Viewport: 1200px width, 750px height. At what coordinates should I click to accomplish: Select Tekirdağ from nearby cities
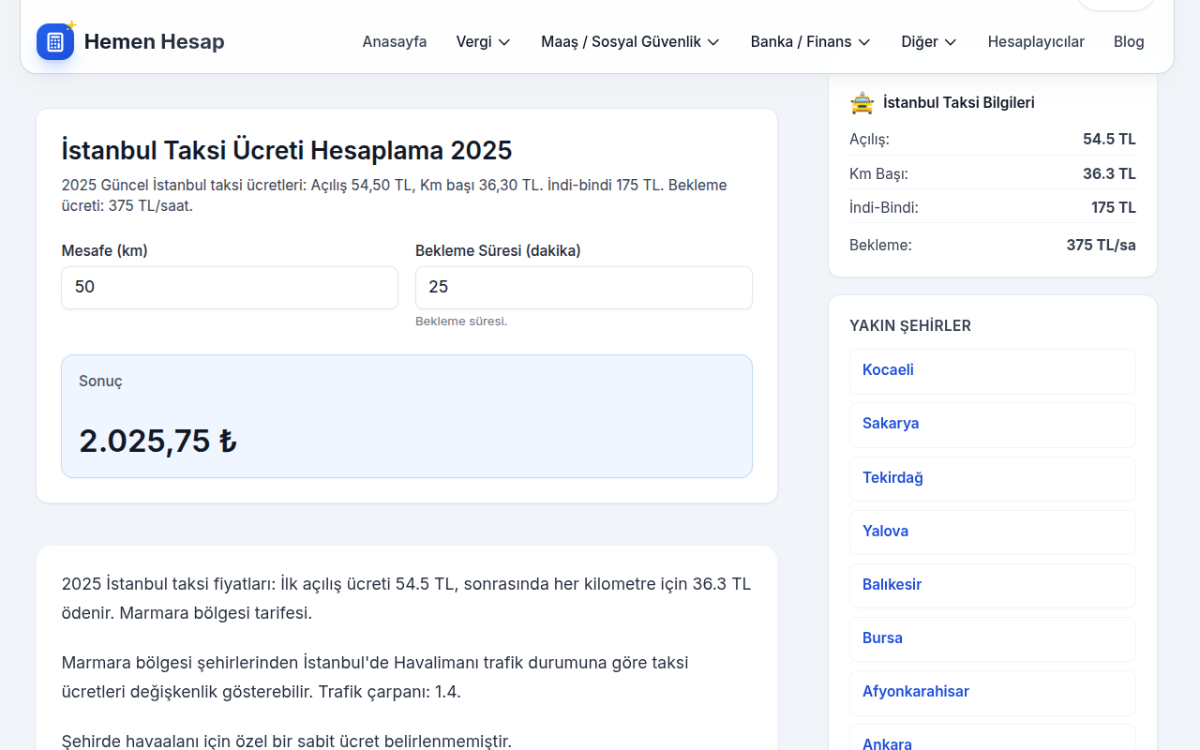coord(892,477)
